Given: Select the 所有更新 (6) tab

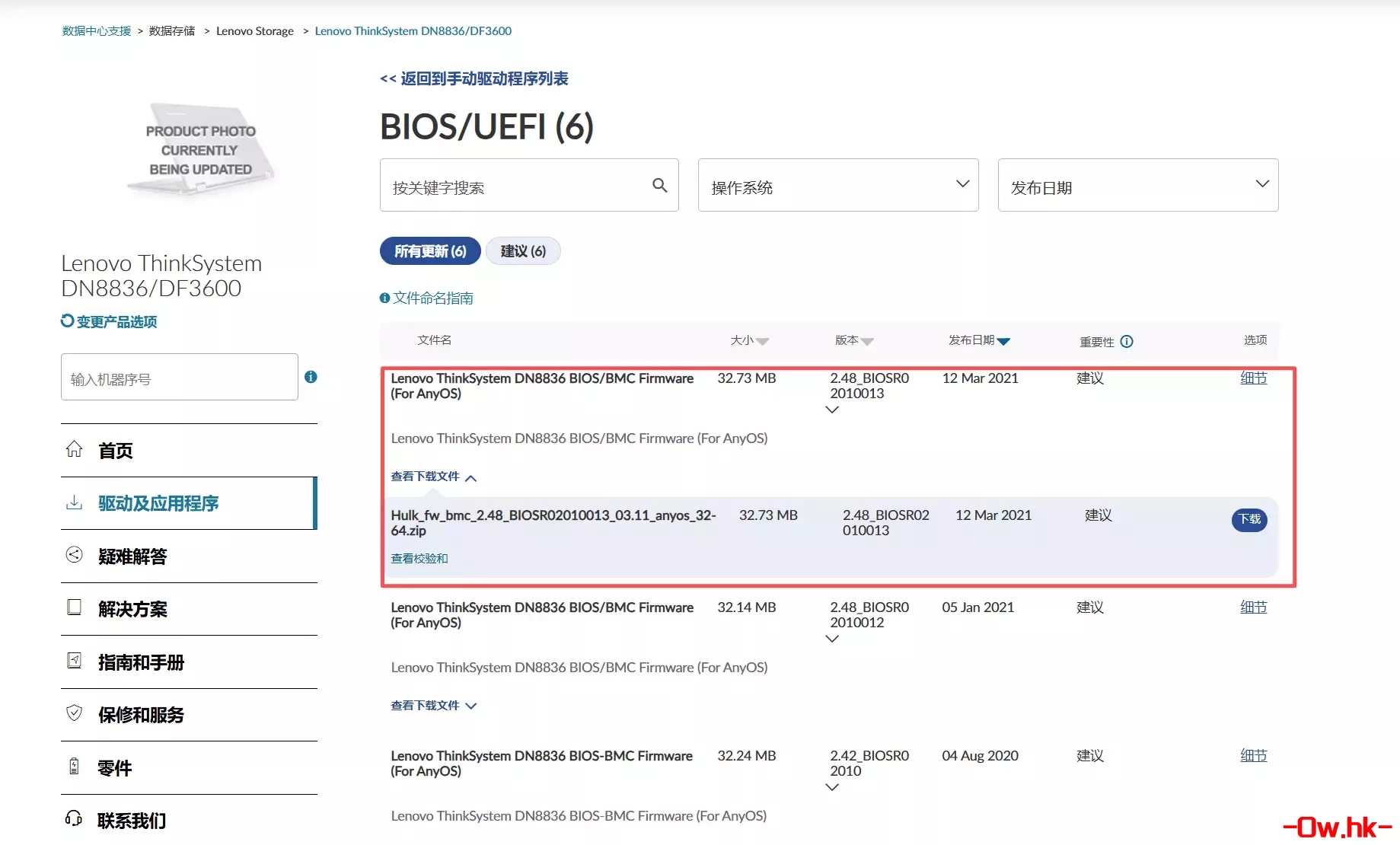Looking at the screenshot, I should coord(430,251).
